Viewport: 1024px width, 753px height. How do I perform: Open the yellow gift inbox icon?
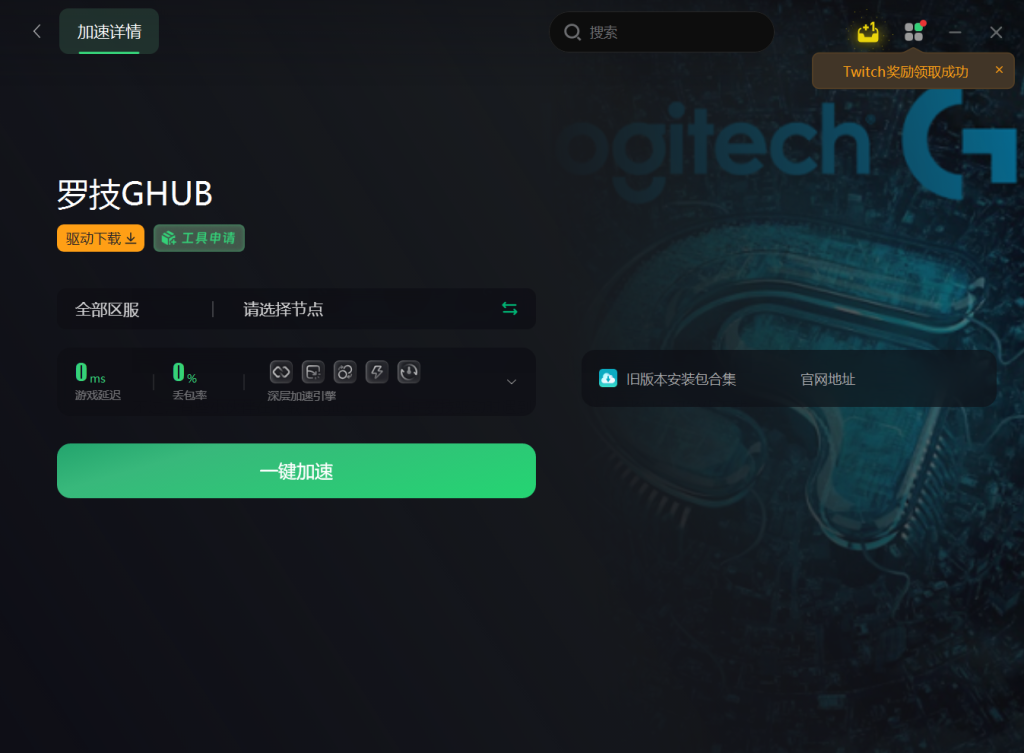point(867,31)
